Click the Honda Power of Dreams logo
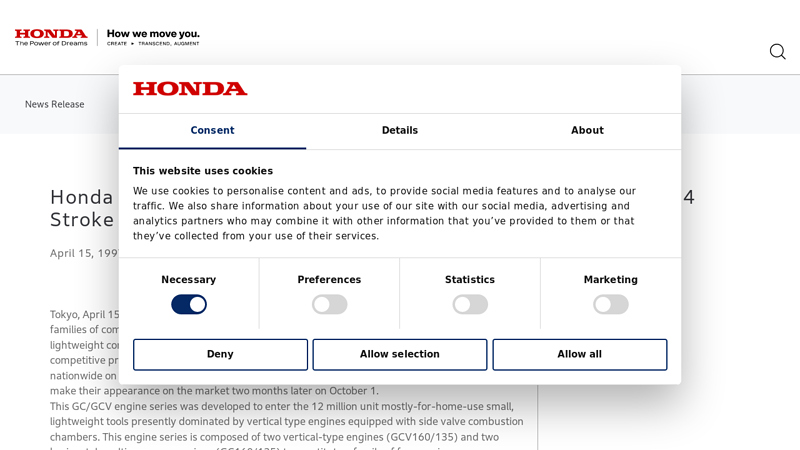This screenshot has width=800, height=450. 51,37
